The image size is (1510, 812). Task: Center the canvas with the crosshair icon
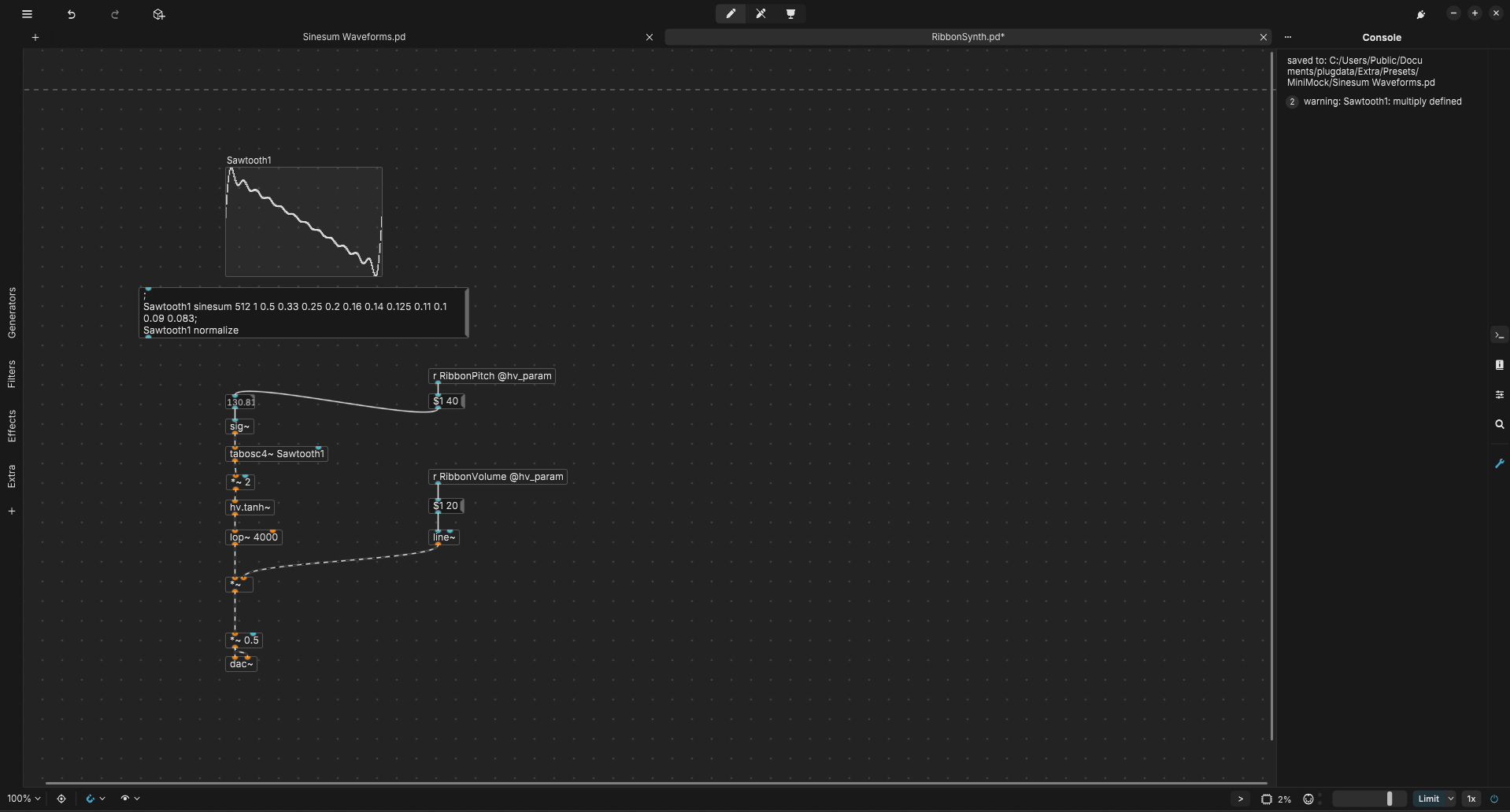coord(61,799)
